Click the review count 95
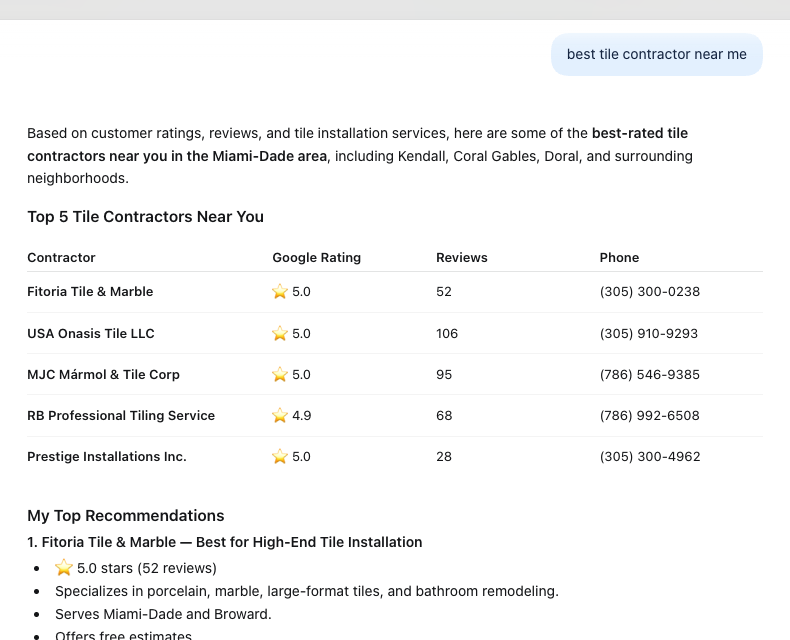790x640 pixels. pos(444,374)
